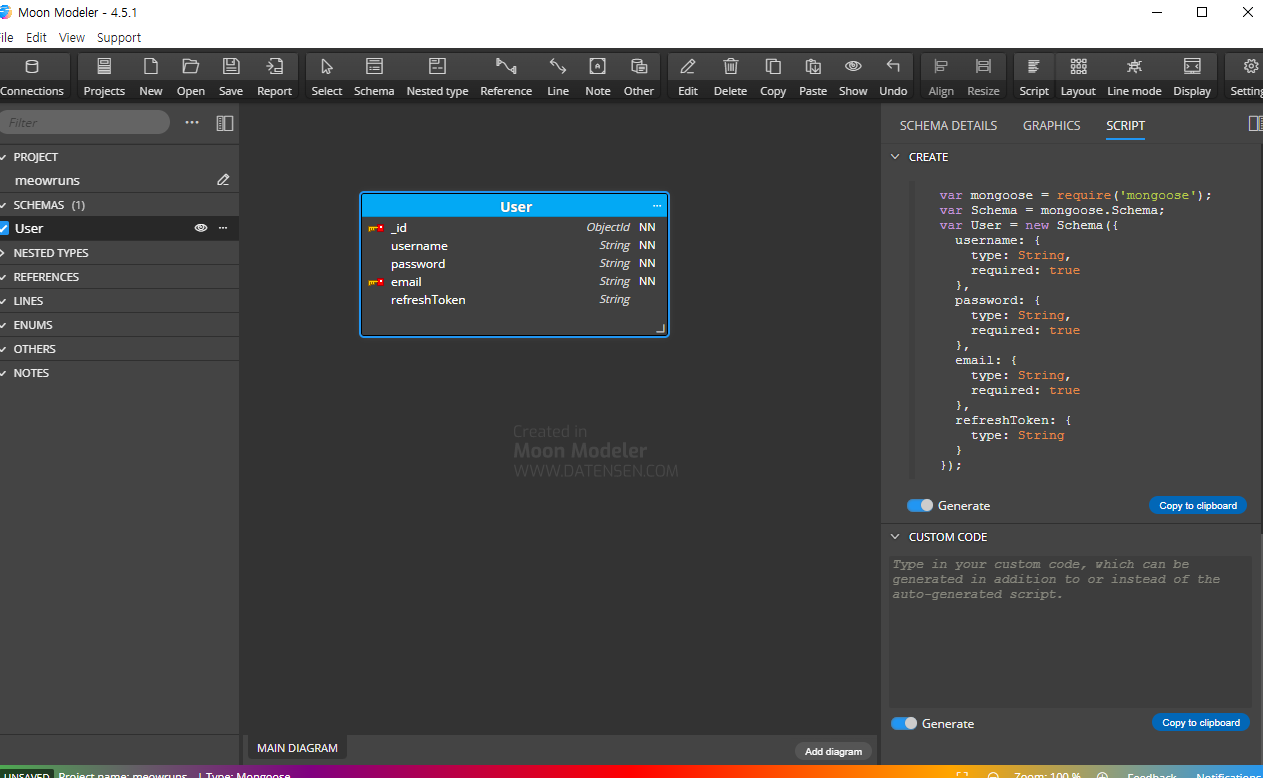Select the email field row
The width and height of the screenshot is (1263, 778).
(x=514, y=282)
